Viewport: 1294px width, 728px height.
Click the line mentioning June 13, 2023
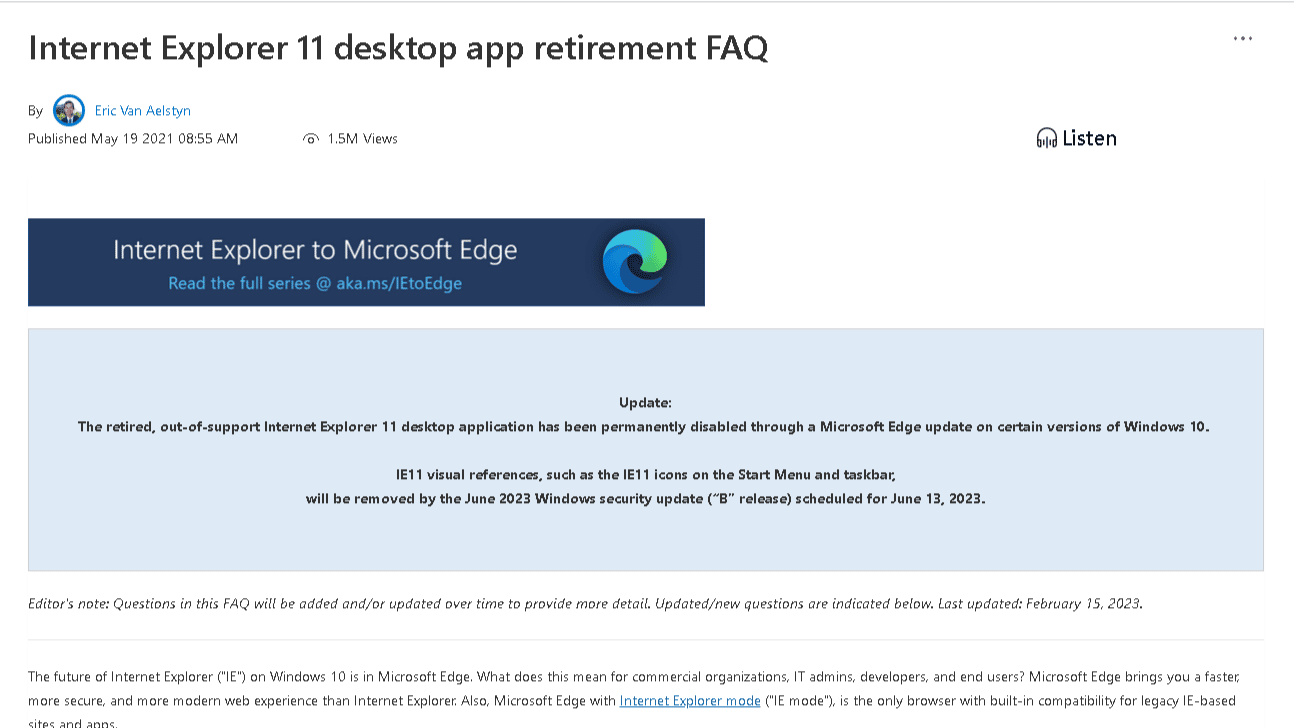coord(645,499)
